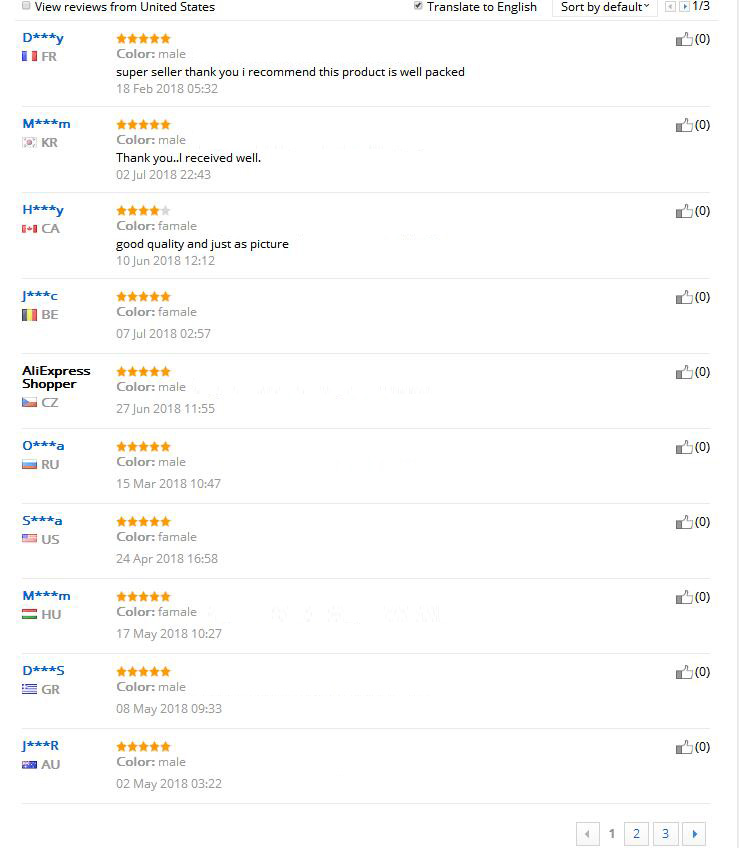Click thumbs-up for O***a's RU review

(x=684, y=448)
